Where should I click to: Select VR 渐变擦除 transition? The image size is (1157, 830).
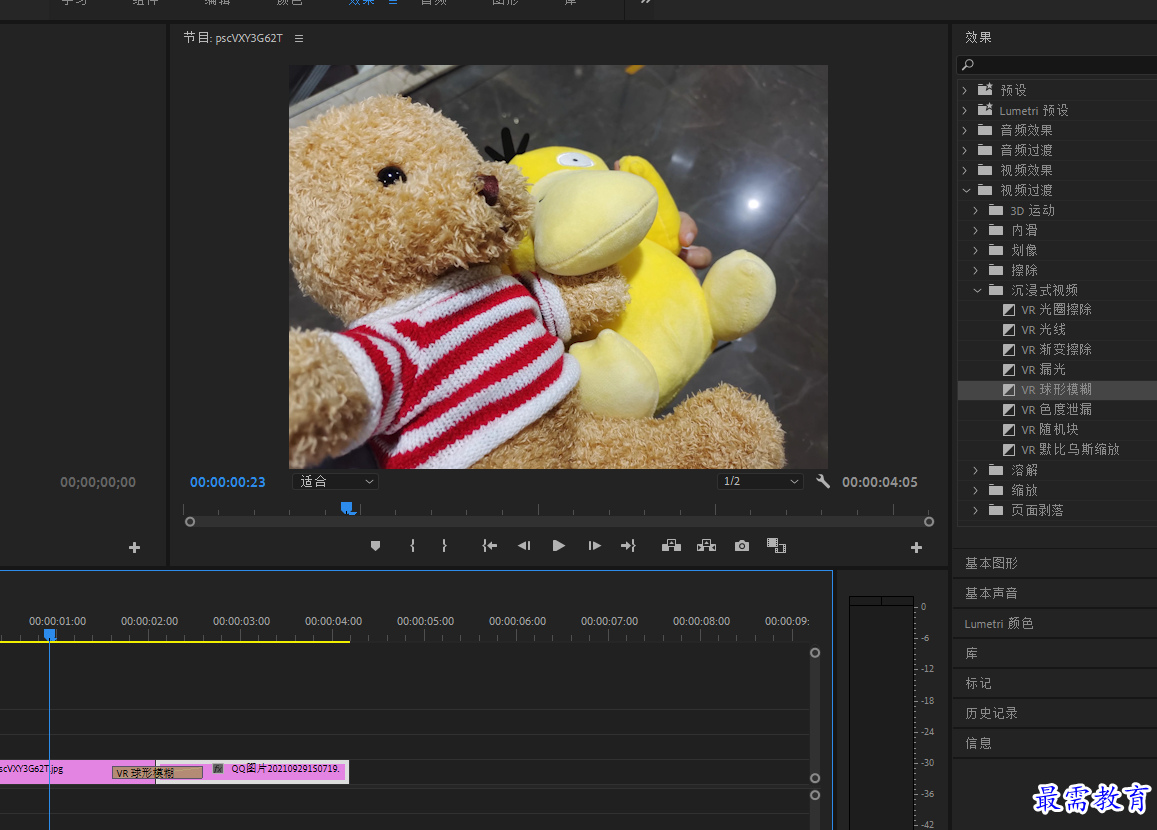(1056, 350)
